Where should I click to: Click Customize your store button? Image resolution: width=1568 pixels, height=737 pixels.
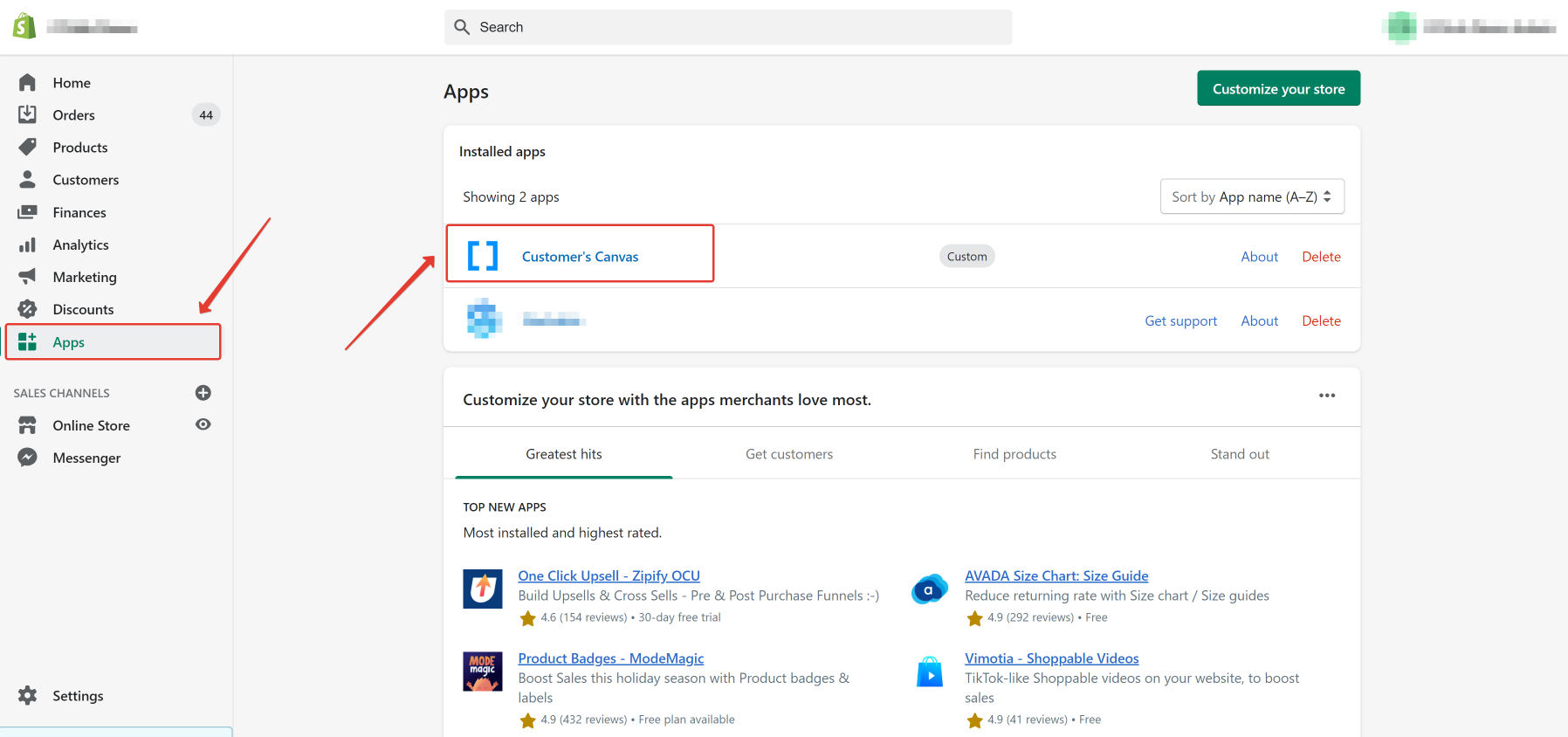[1278, 88]
